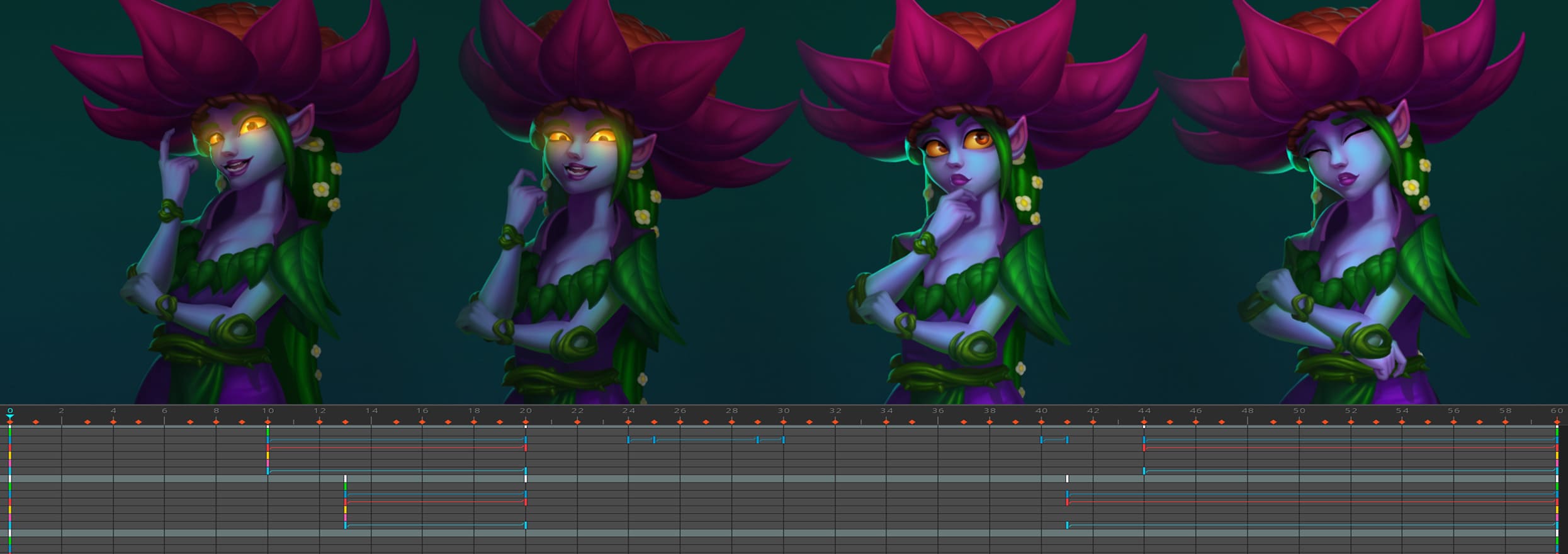
Task: Go to frame 22 on the ruler
Action: click(x=577, y=410)
